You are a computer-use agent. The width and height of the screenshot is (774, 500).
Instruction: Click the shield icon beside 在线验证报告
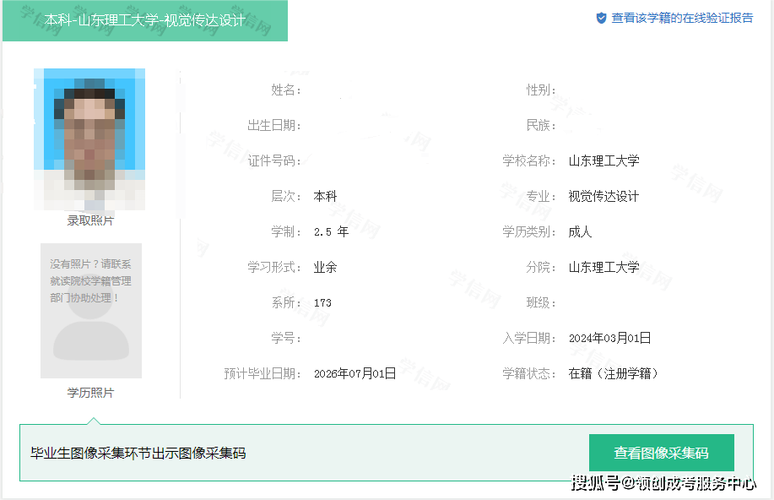coord(601,18)
